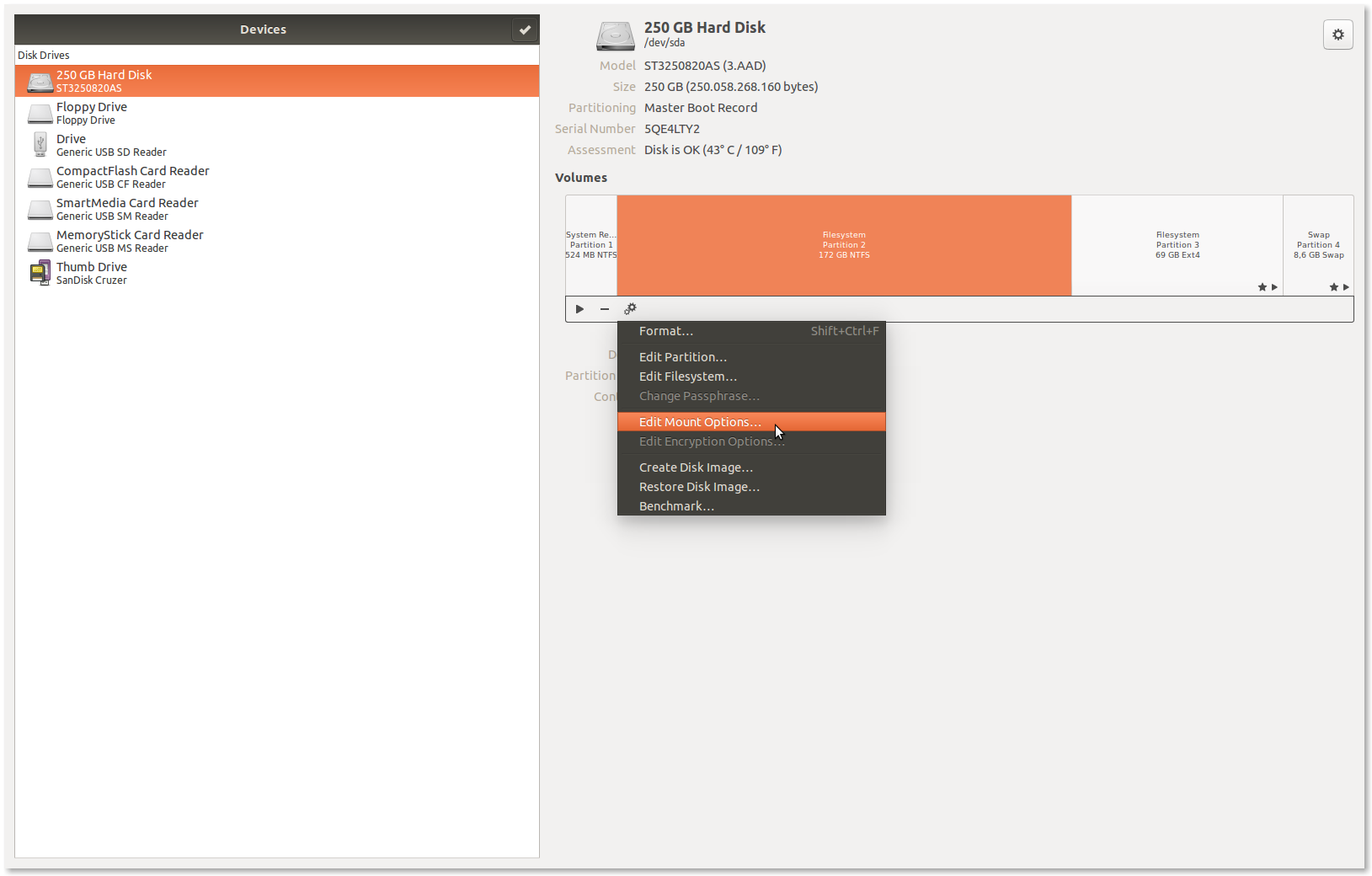Click the Volumes heading
This screenshot has width=1372, height=876.
coord(581,178)
